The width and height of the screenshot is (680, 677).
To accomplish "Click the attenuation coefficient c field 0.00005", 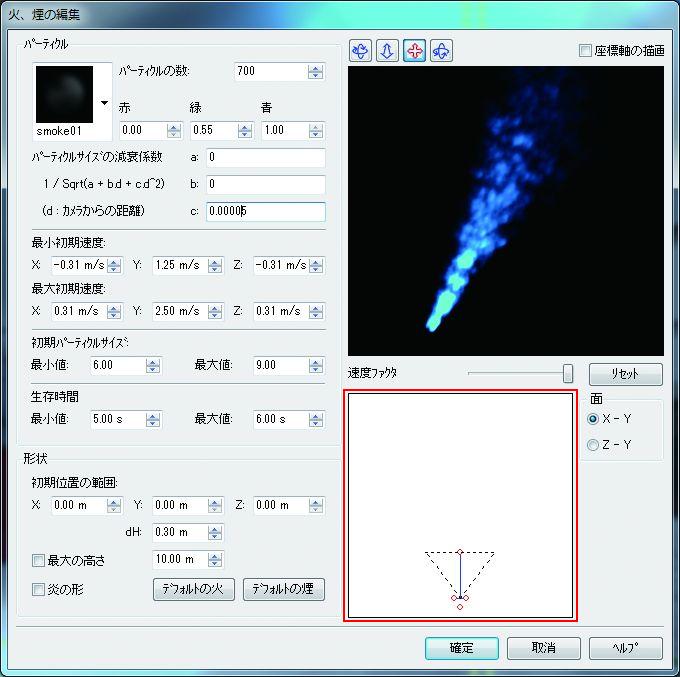I will click(266, 212).
